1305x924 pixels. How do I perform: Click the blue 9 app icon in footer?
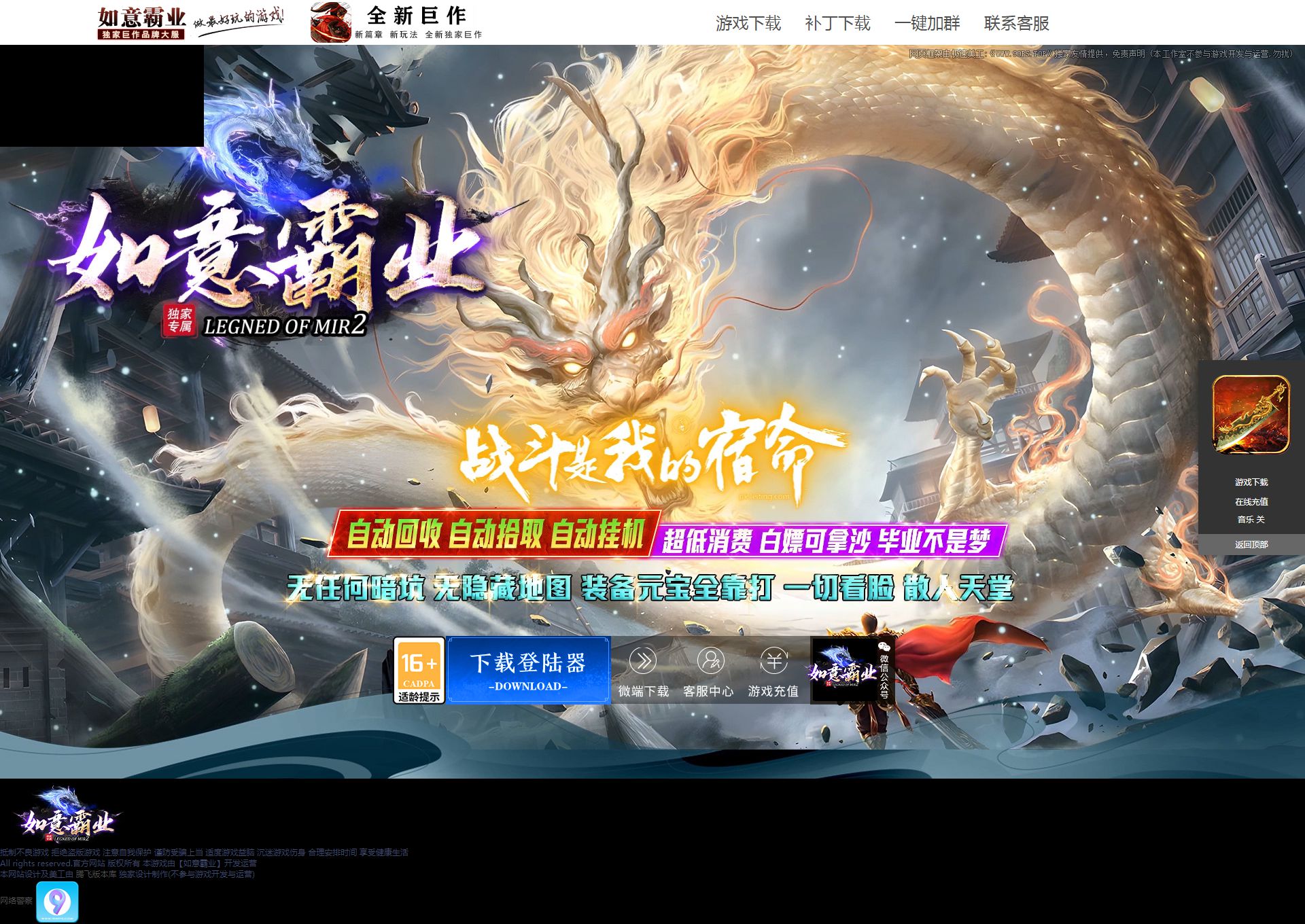pos(57,902)
